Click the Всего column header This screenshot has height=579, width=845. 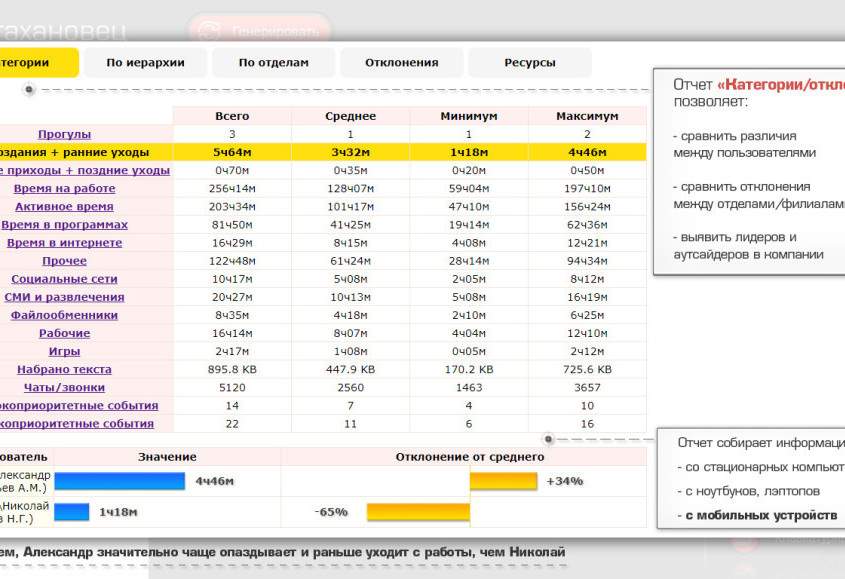click(232, 116)
